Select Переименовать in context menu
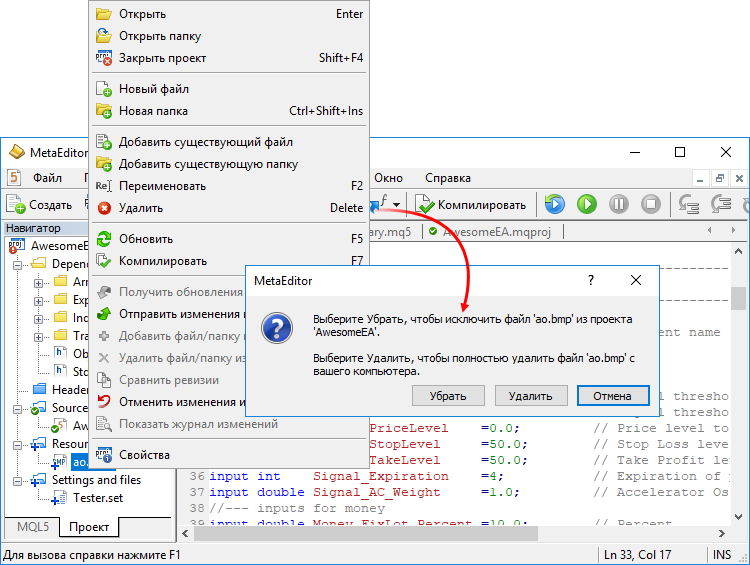Screen dimensions: 750x565 tap(229, 186)
